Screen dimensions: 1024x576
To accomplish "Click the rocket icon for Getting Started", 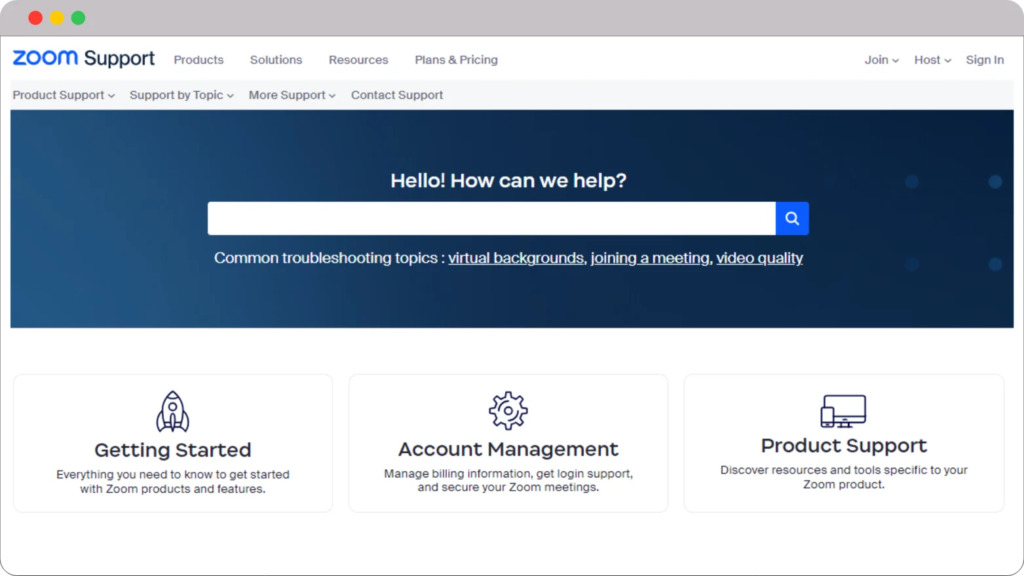I will [x=172, y=409].
